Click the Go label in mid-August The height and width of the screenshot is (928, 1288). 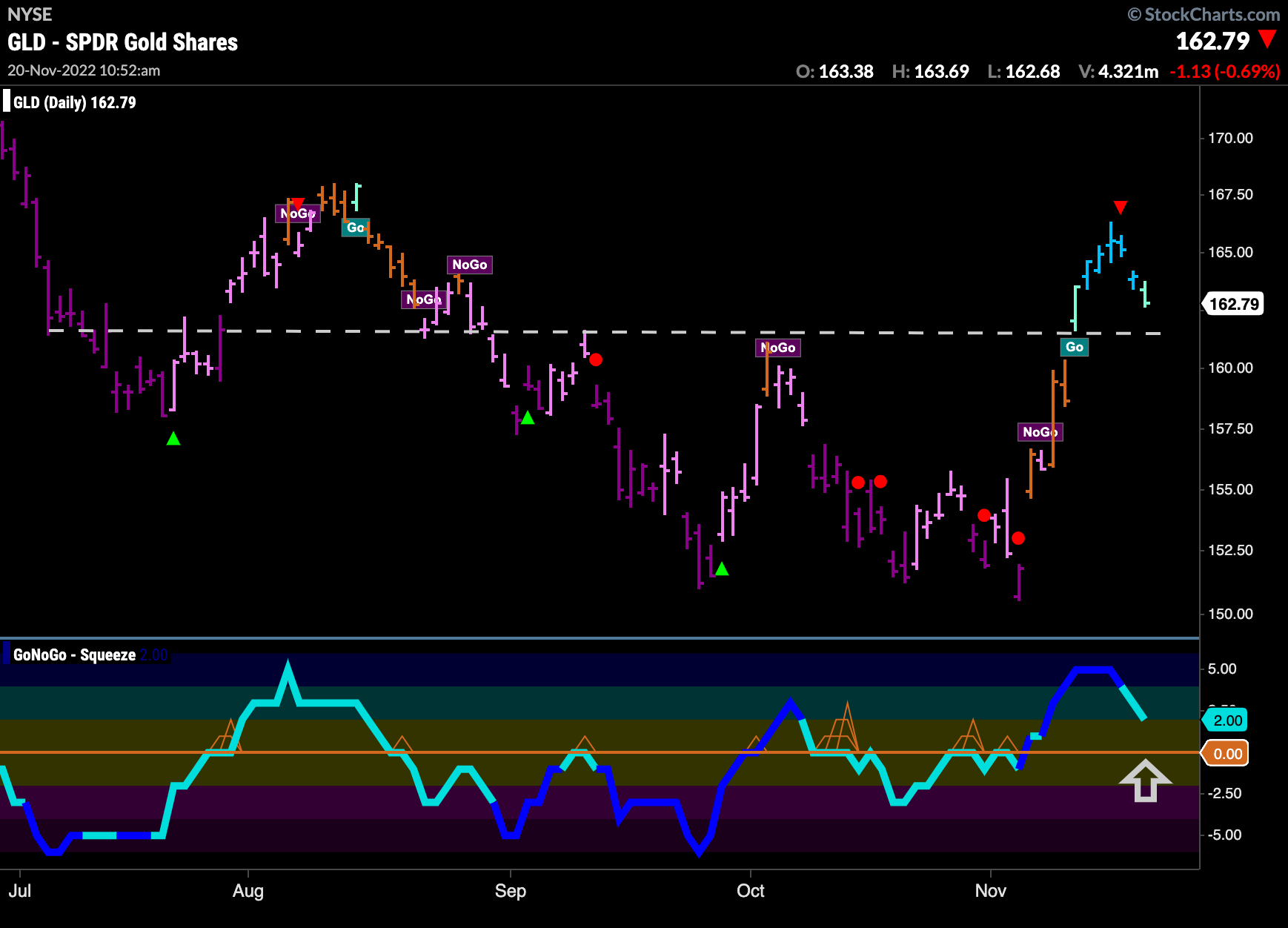(x=356, y=228)
